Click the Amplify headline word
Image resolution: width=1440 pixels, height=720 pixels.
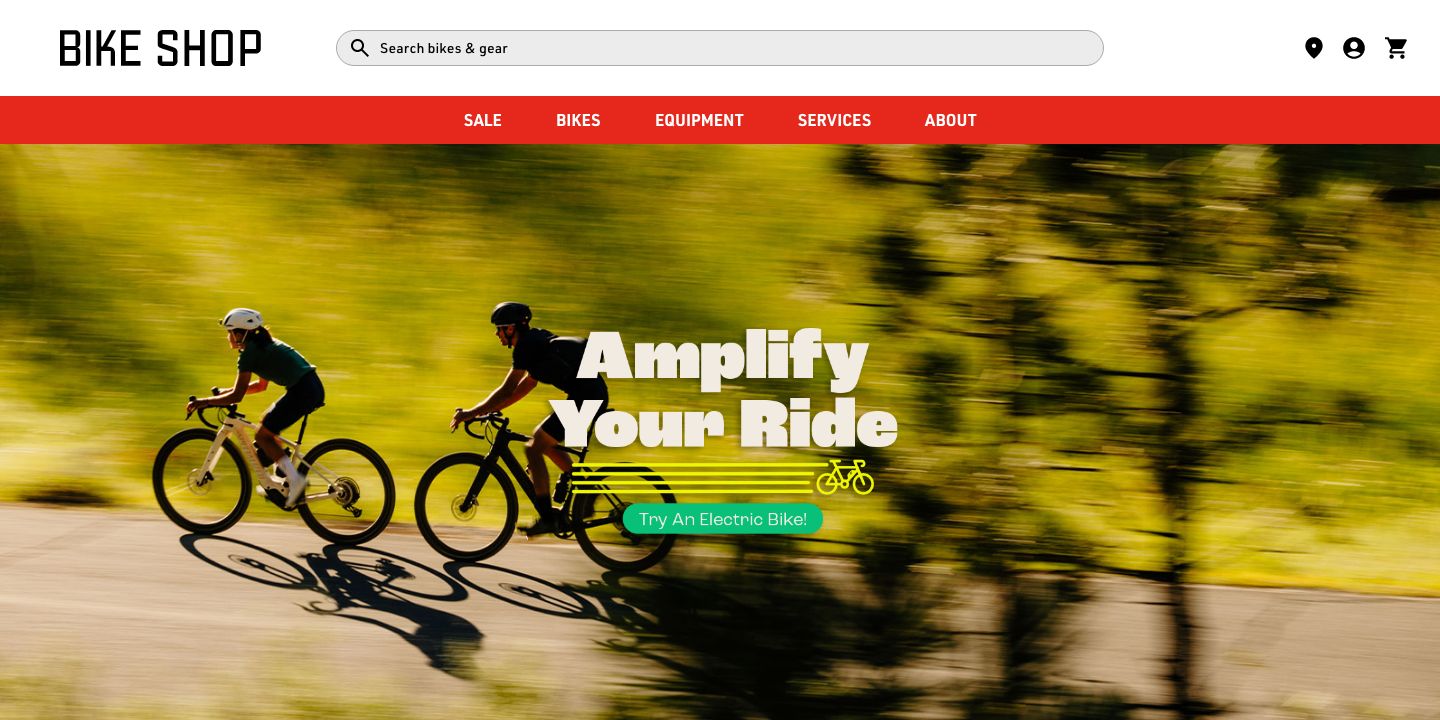point(723,358)
